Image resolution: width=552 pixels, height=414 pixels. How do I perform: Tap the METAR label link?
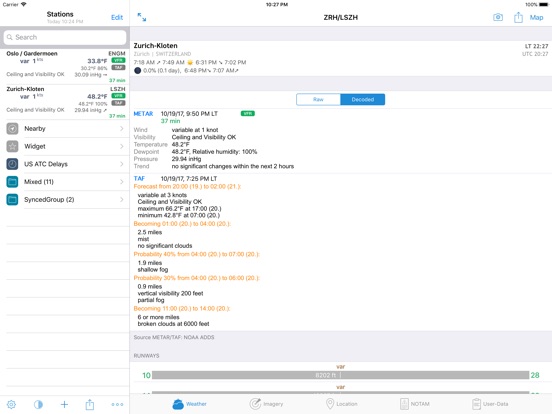click(143, 114)
